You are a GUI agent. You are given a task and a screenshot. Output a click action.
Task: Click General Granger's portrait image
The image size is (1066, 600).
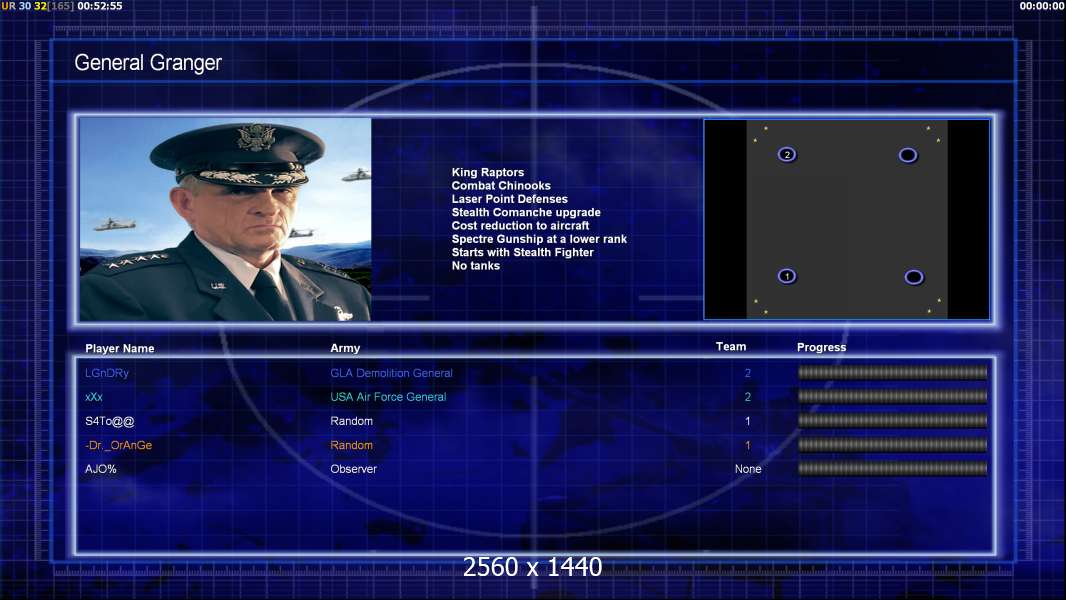[225, 219]
